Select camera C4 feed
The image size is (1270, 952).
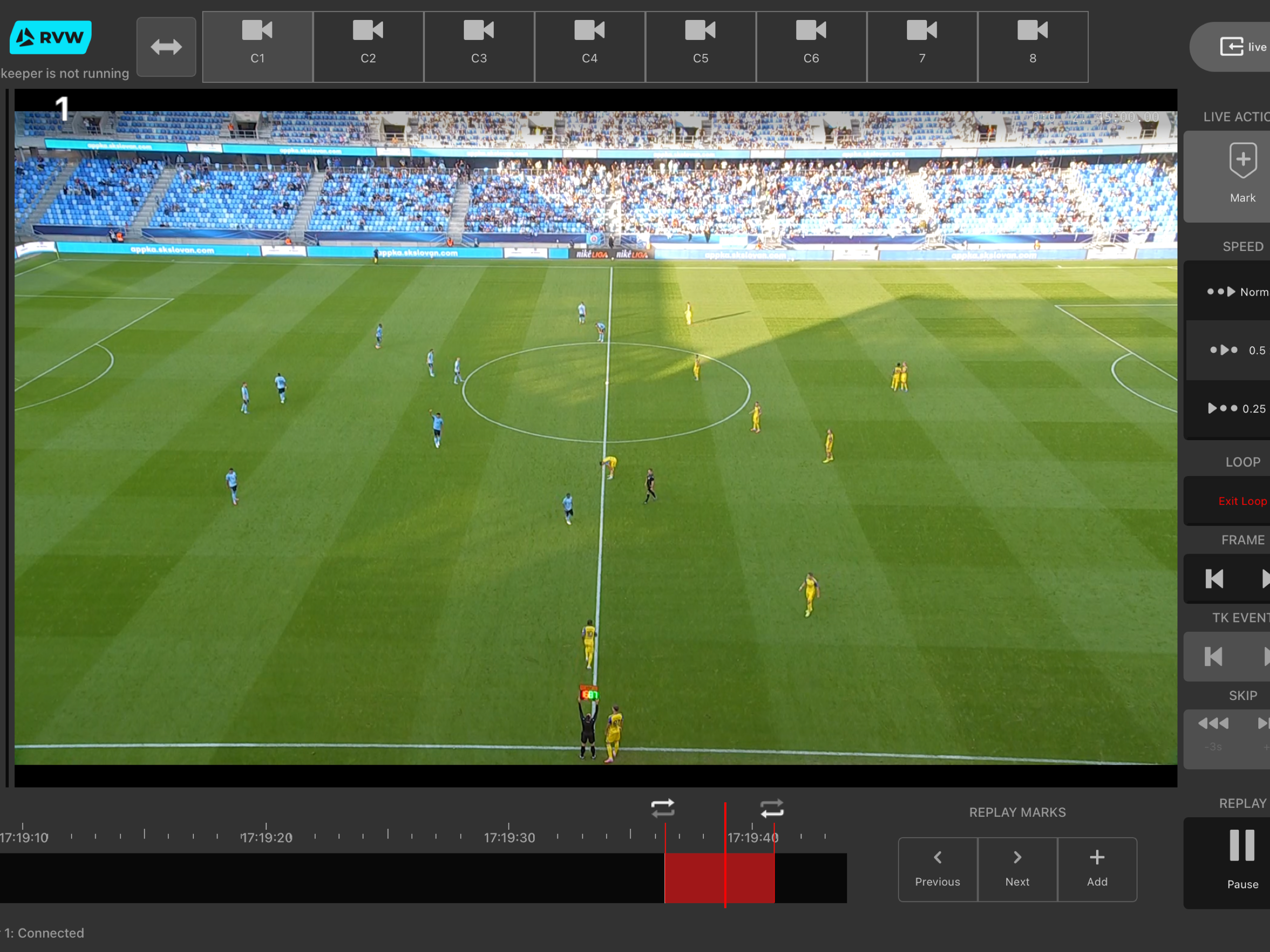coord(589,47)
